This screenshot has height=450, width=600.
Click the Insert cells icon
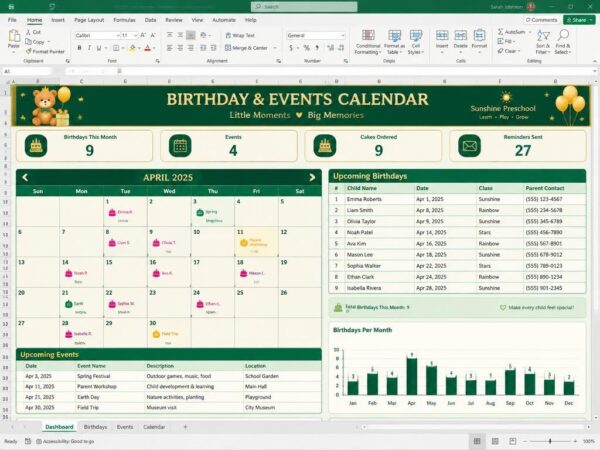[442, 36]
